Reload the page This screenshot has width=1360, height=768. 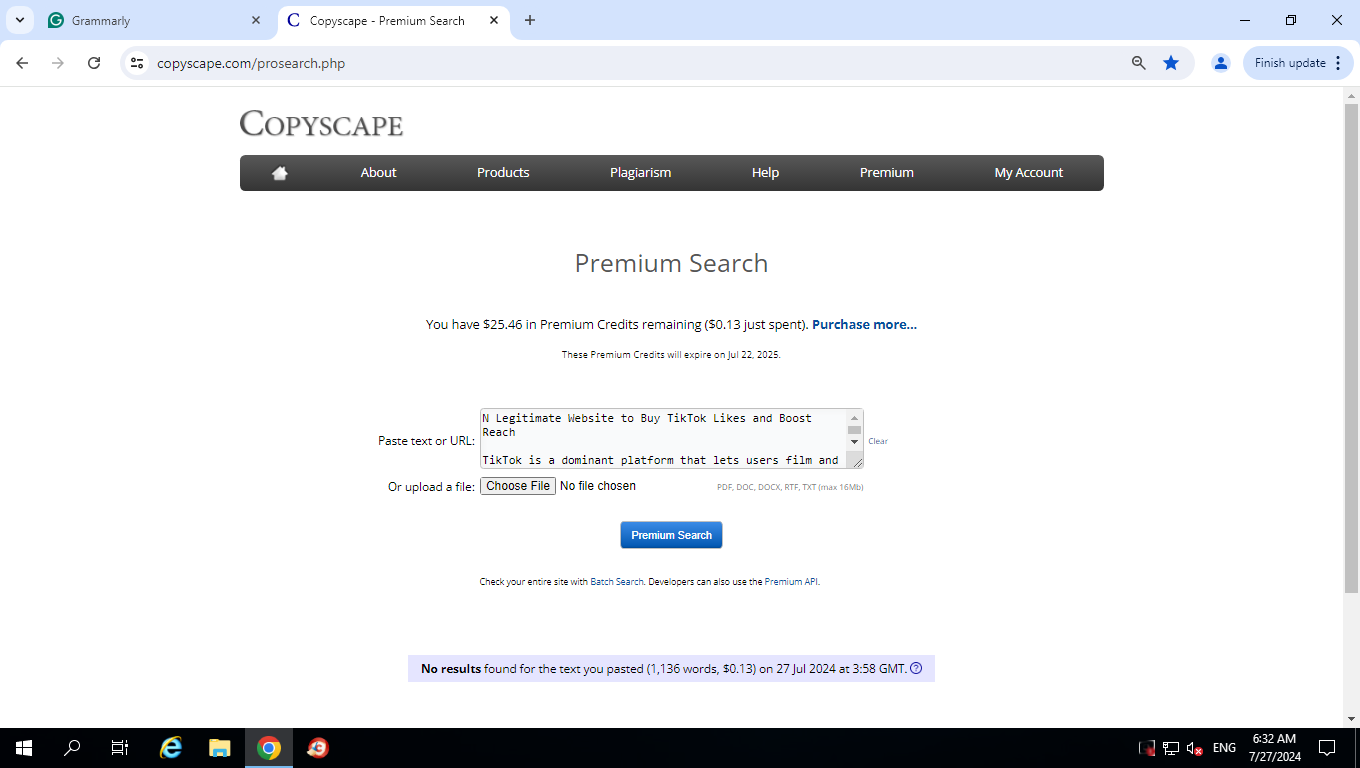point(94,63)
